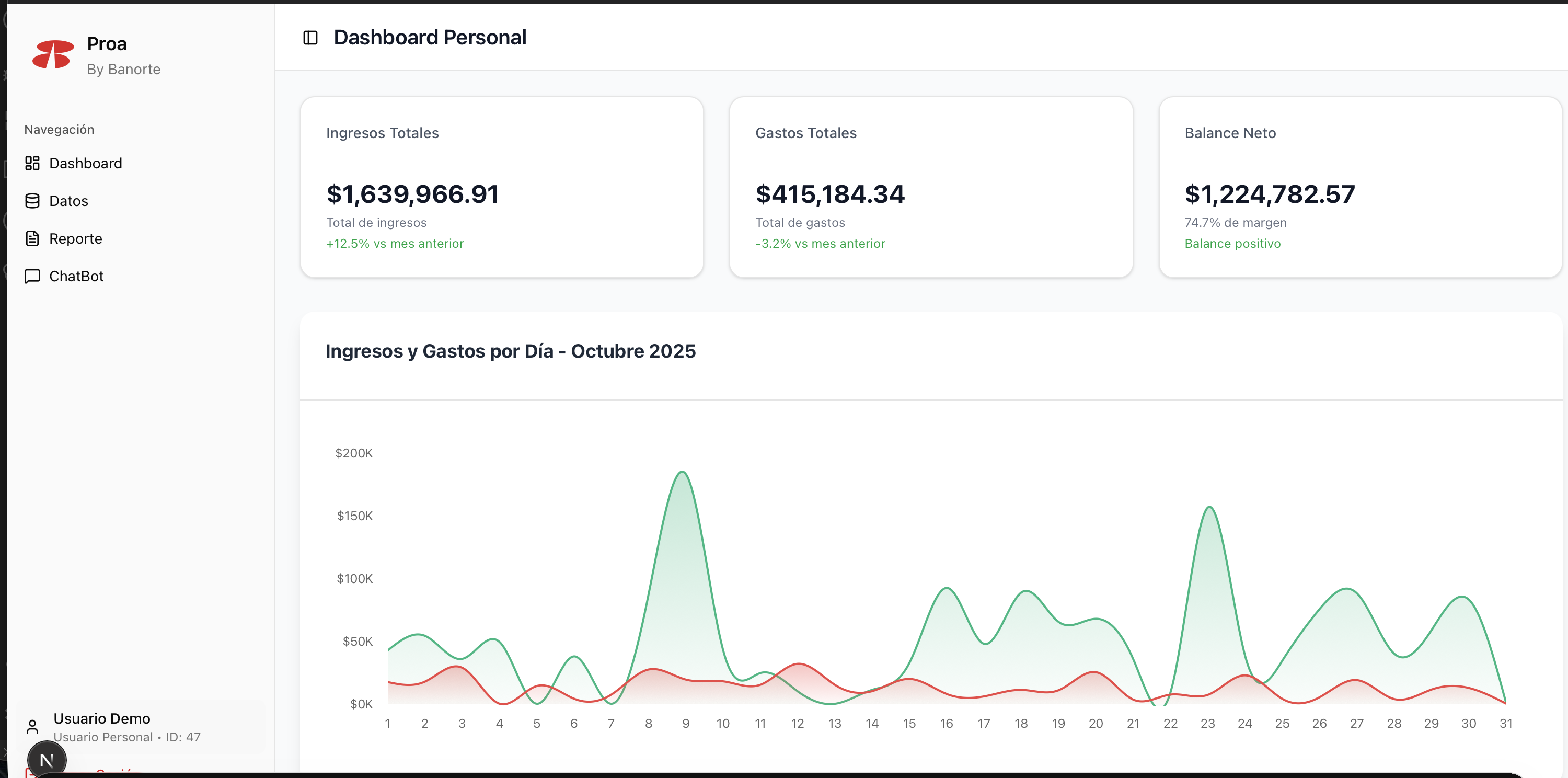The height and width of the screenshot is (778, 1568).
Task: Open the Reporte page
Action: click(x=75, y=238)
